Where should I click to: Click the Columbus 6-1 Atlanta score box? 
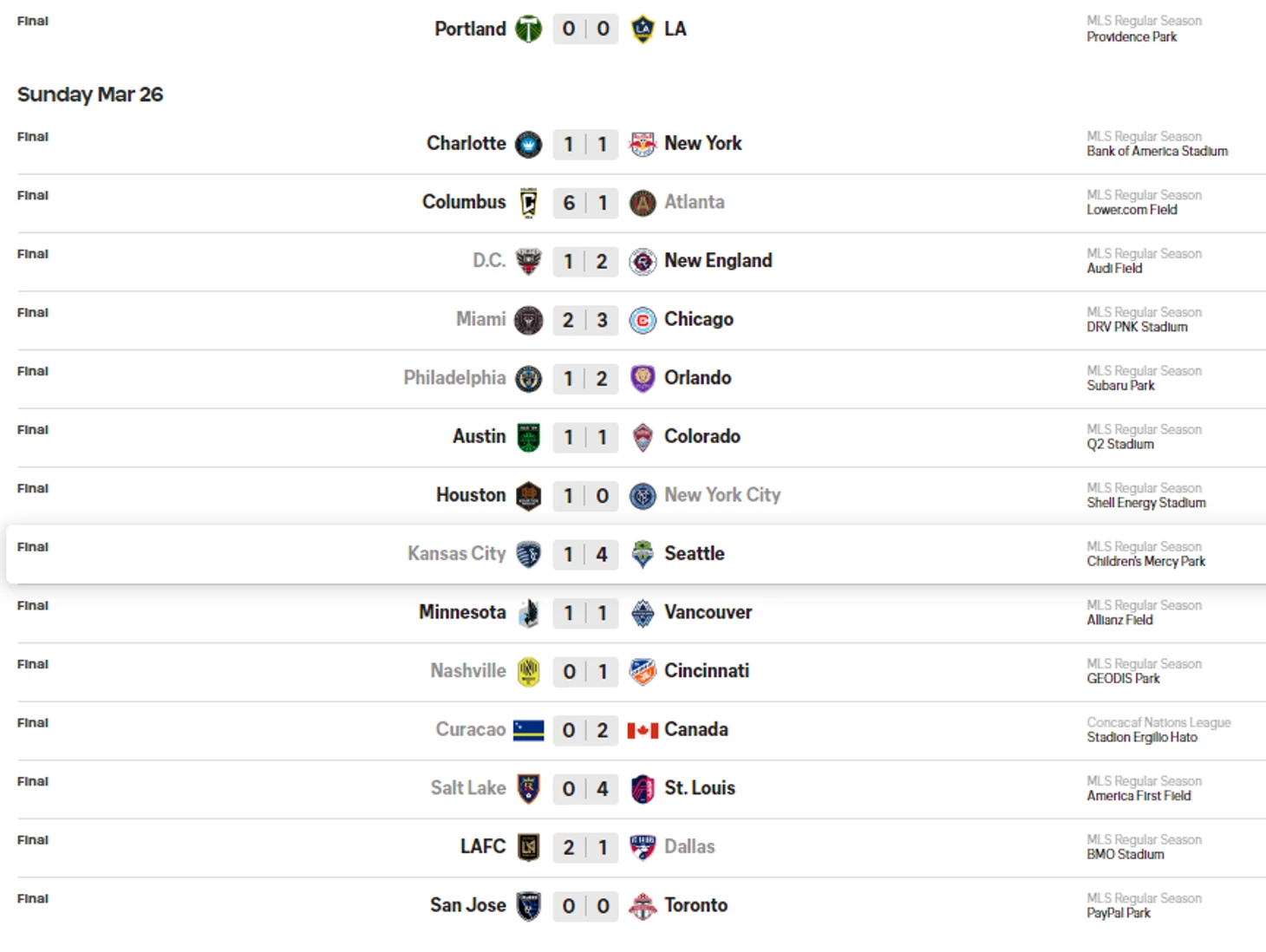(585, 202)
